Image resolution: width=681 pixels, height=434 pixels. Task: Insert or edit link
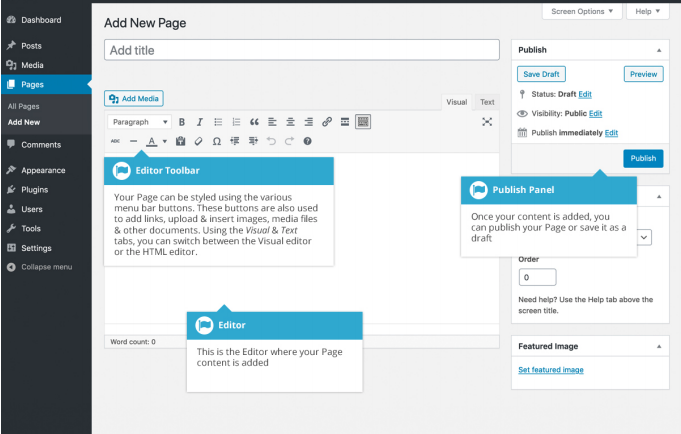pos(327,122)
